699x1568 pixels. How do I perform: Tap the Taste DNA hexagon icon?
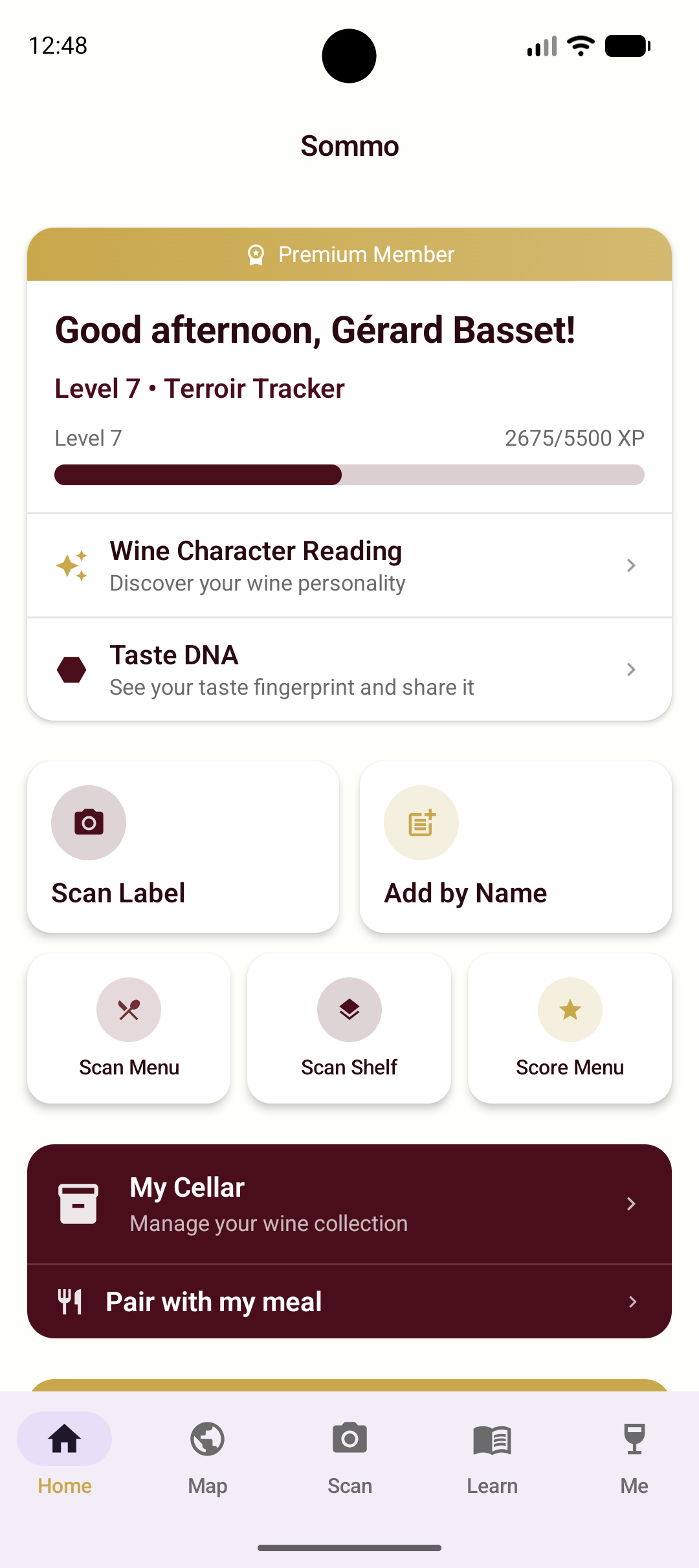coord(71,670)
